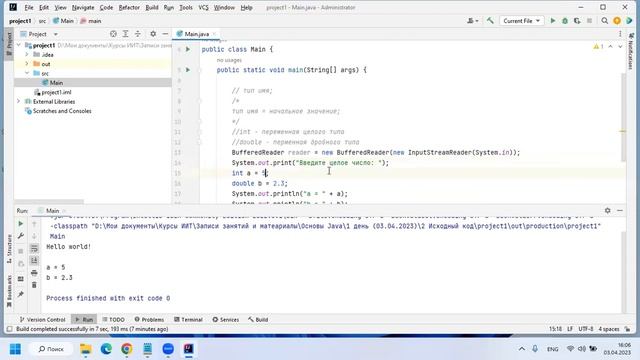Rerun Main in Run panel

tap(20, 224)
